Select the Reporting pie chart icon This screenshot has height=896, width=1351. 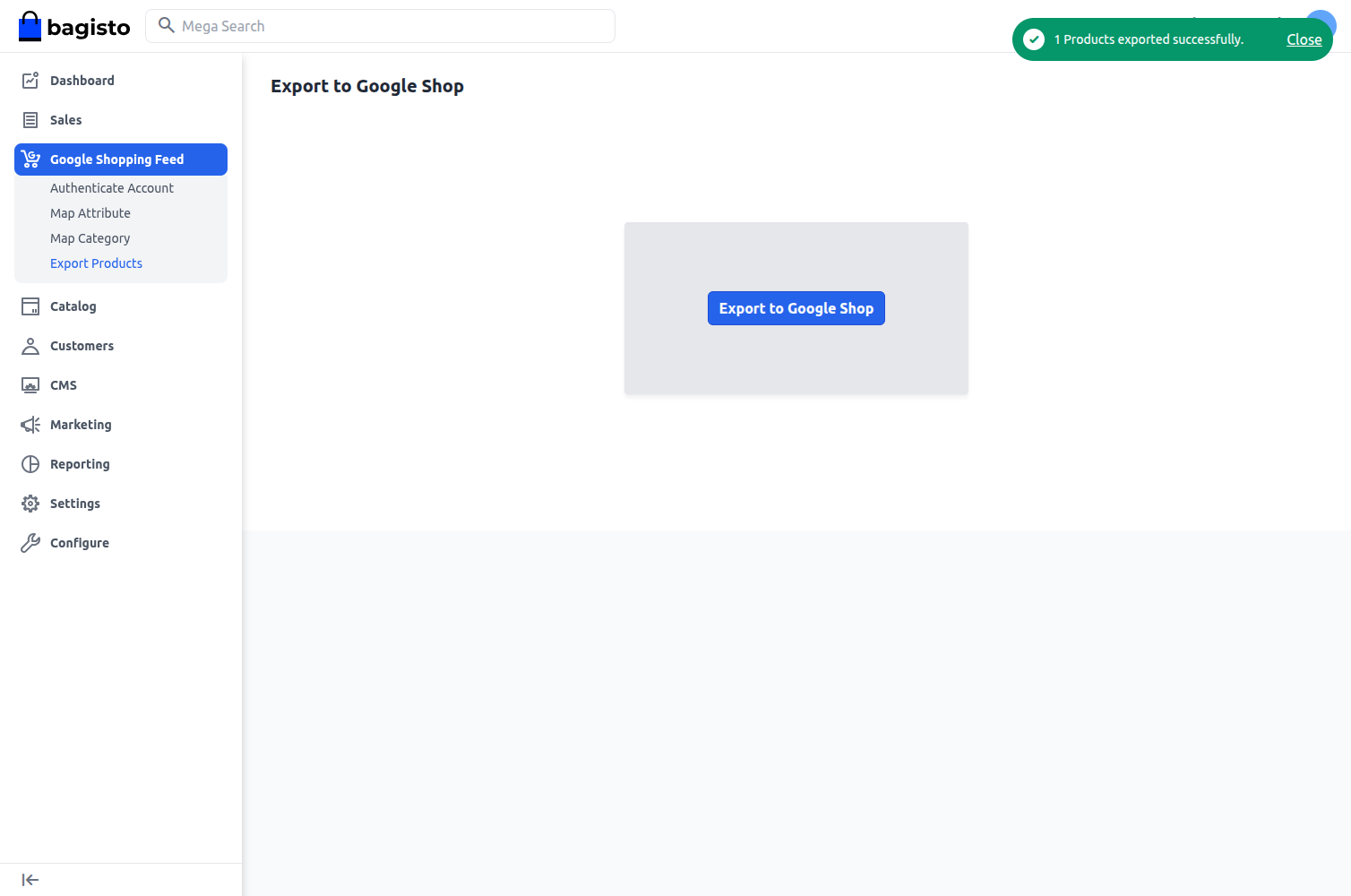click(30, 463)
